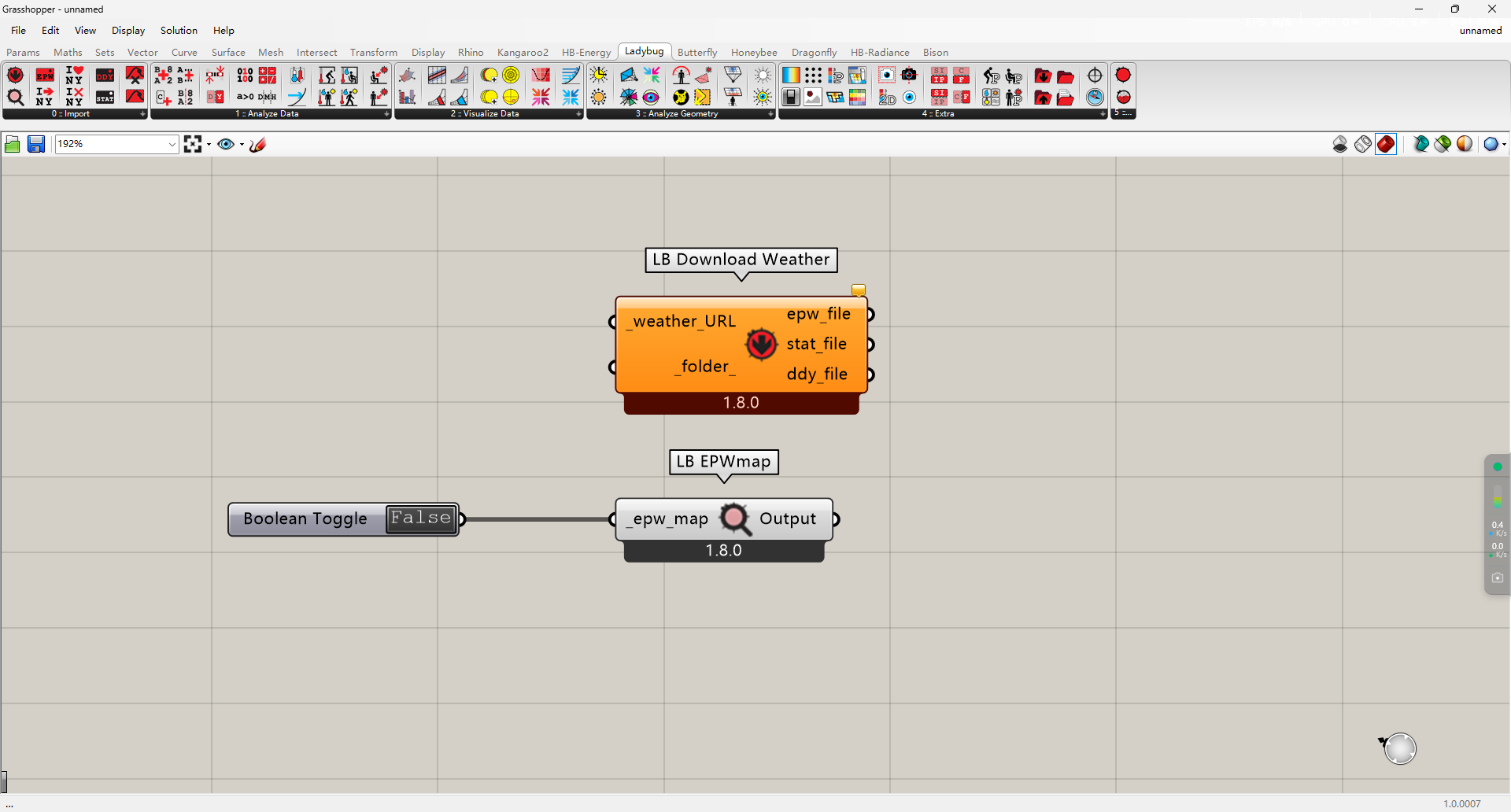The height and width of the screenshot is (812, 1511).
Task: Open preview eye dropdown arrow
Action: coord(242,144)
